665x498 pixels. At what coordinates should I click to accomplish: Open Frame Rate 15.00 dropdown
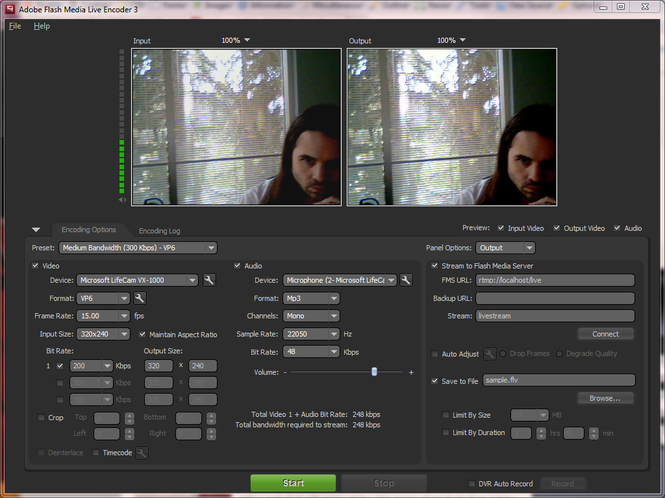point(103,316)
